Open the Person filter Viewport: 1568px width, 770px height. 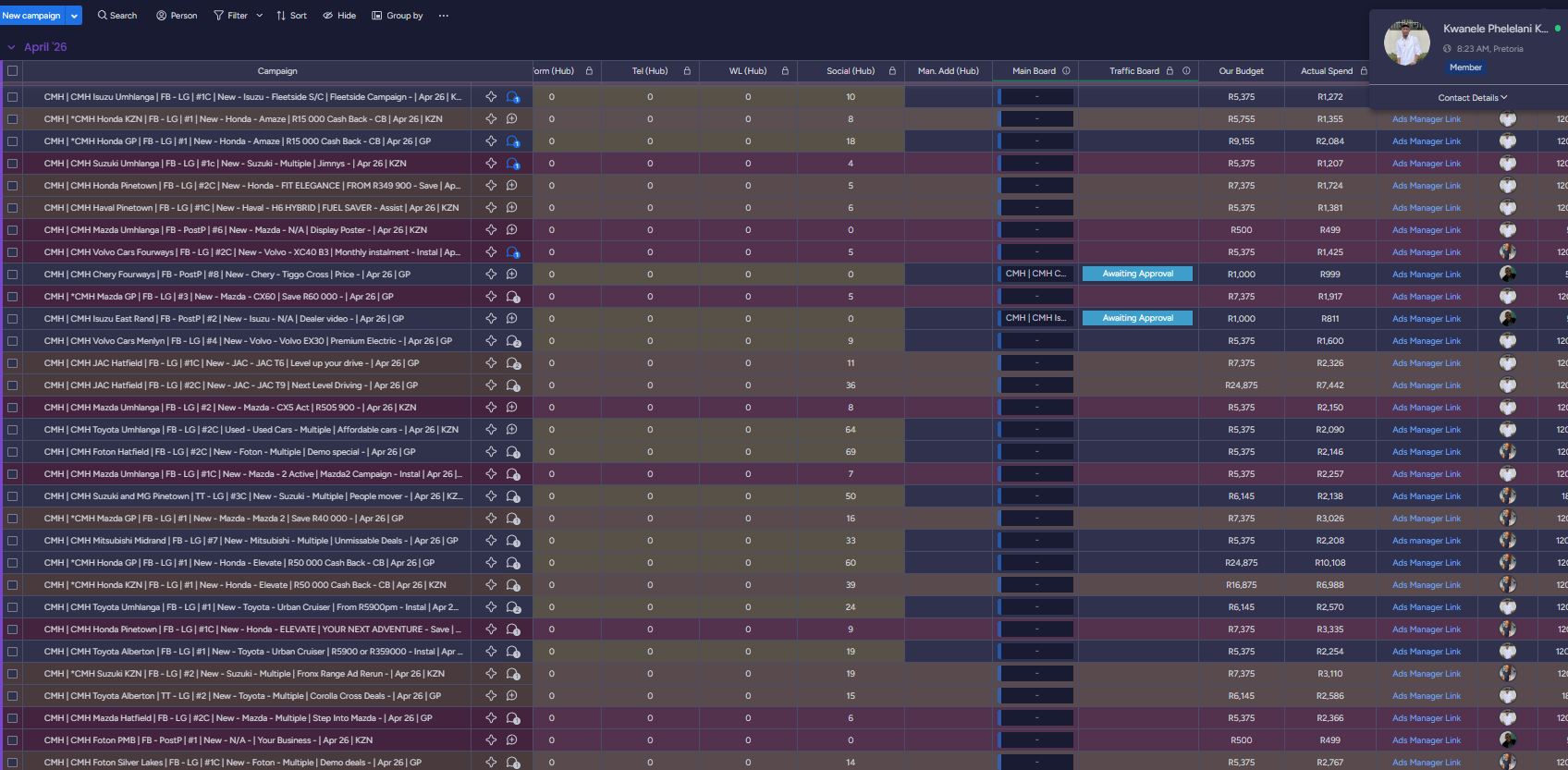click(x=177, y=16)
